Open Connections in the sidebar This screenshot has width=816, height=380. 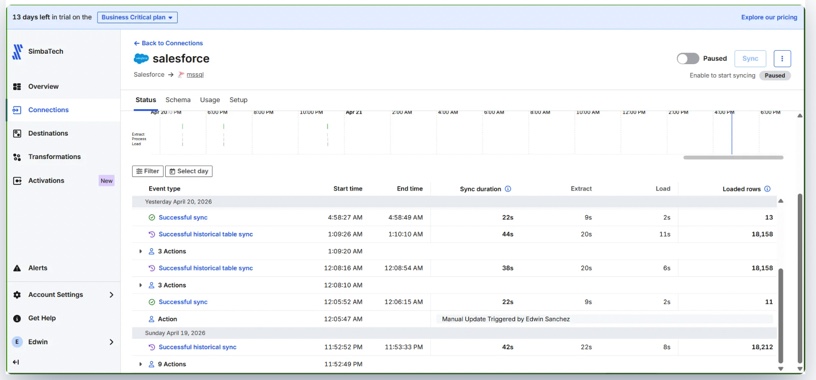click(48, 110)
